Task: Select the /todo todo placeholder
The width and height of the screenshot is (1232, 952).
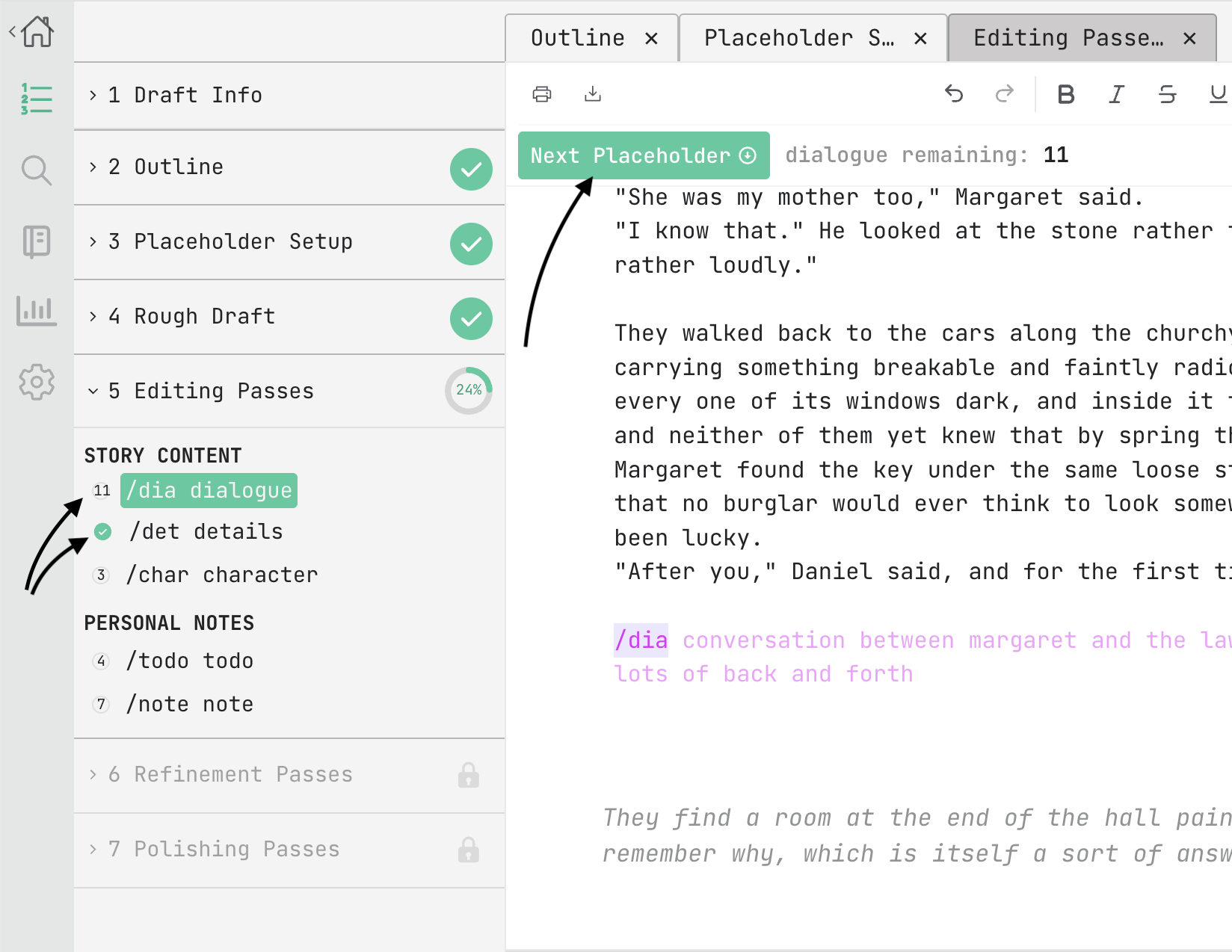Action: pos(190,661)
